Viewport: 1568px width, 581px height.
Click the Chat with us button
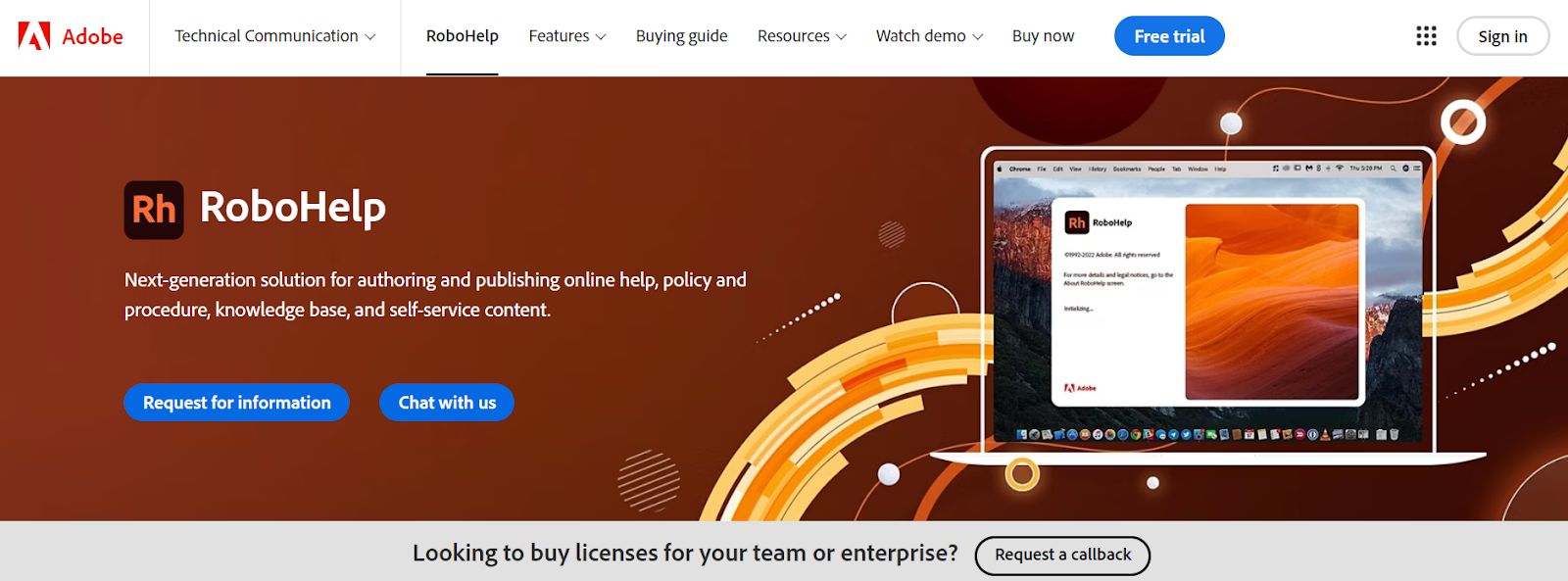[x=447, y=403]
